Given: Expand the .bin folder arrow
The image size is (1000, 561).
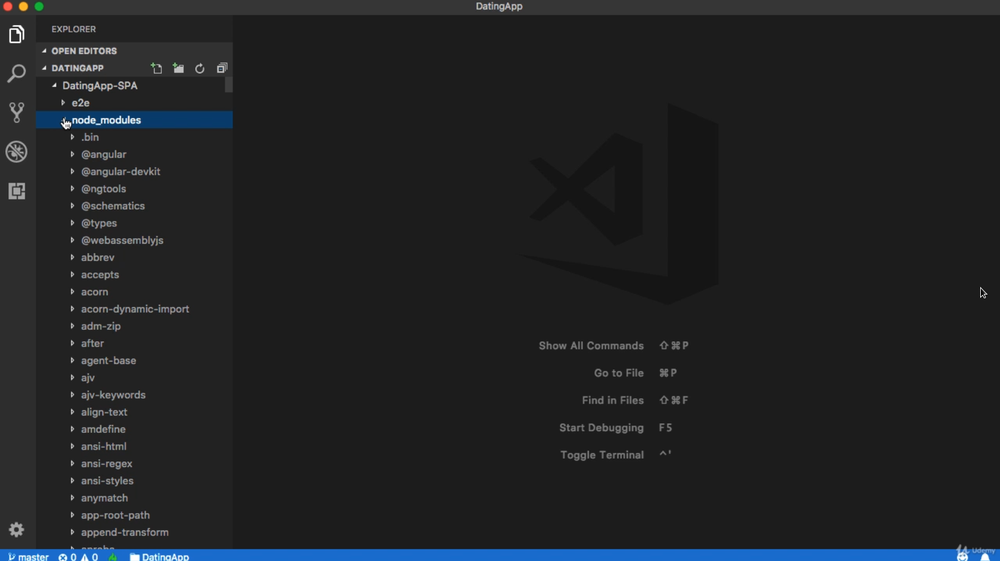Looking at the screenshot, I should (x=72, y=137).
